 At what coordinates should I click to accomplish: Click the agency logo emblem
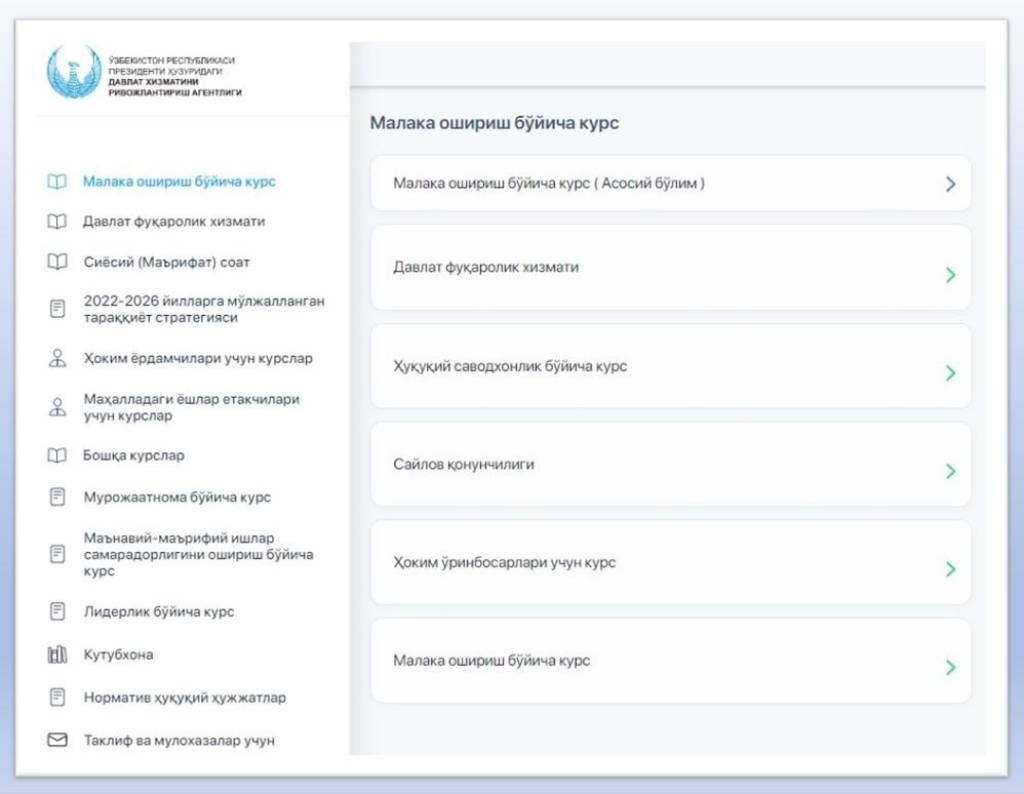click(74, 73)
